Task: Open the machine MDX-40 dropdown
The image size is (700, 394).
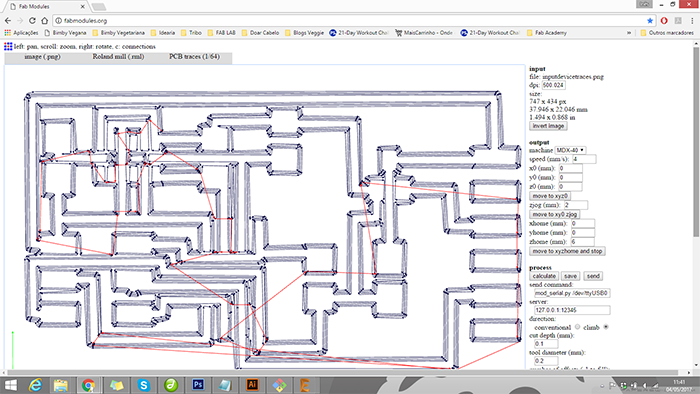Action: pos(570,150)
